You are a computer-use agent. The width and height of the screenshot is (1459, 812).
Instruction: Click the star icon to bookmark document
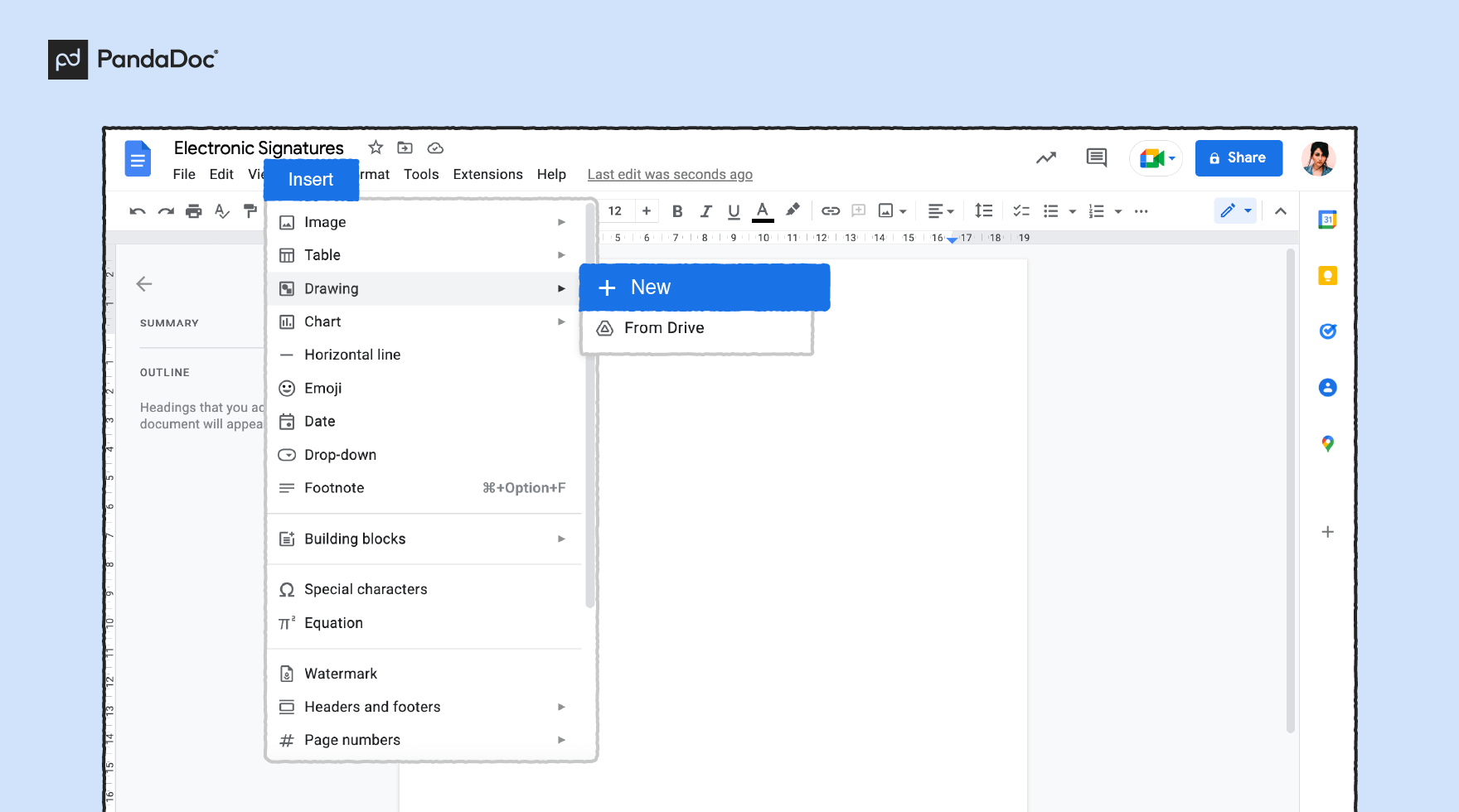pos(376,147)
